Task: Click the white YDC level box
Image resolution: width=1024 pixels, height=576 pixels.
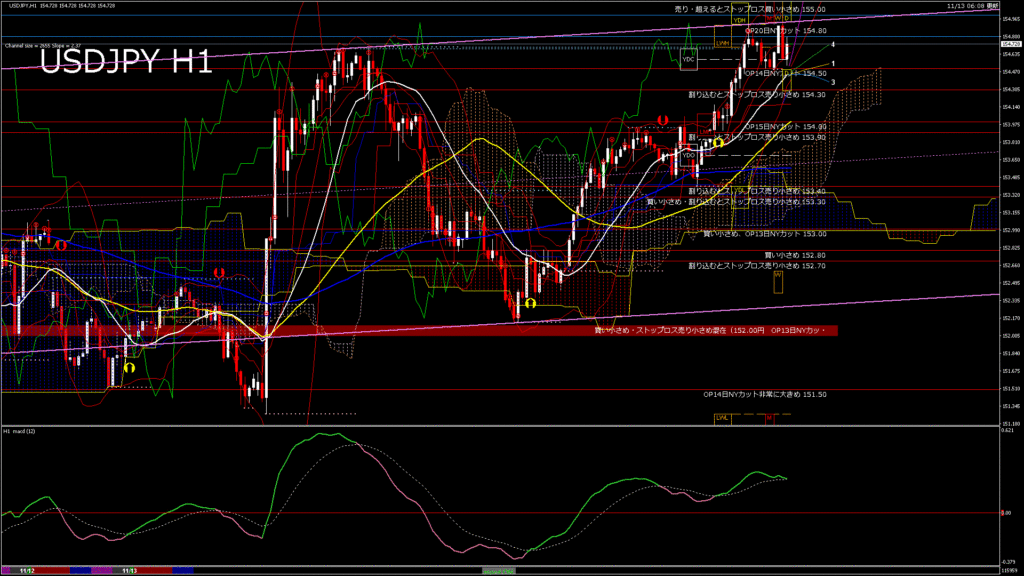Action: [x=688, y=60]
